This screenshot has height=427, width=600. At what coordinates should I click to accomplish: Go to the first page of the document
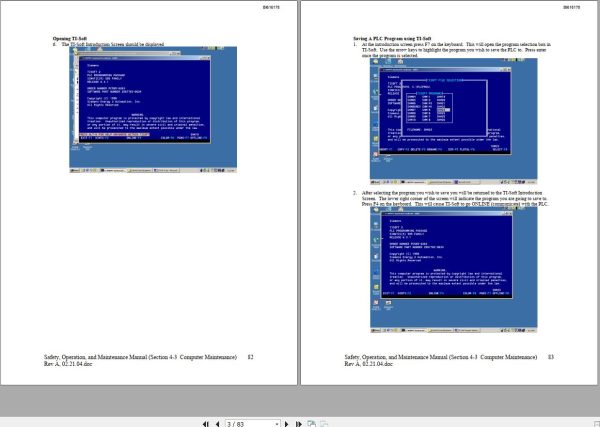pyautogui.click(x=205, y=424)
